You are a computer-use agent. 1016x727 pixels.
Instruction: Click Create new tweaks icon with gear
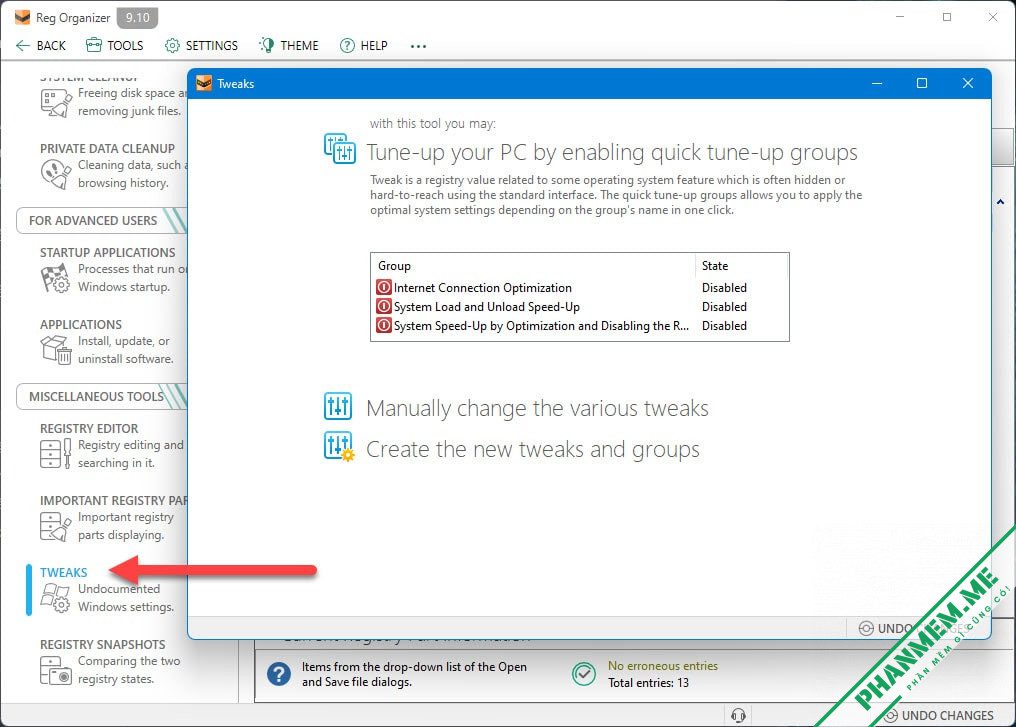(x=338, y=446)
